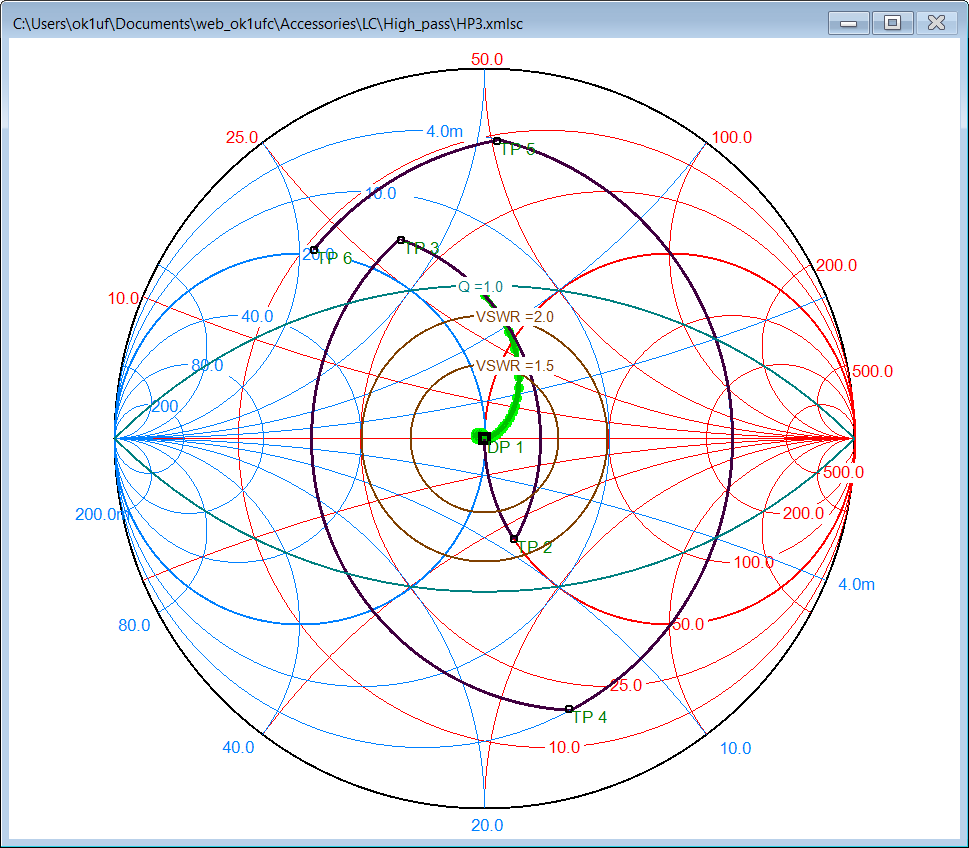Click the VSWR =1.5 circle label

coord(514,366)
